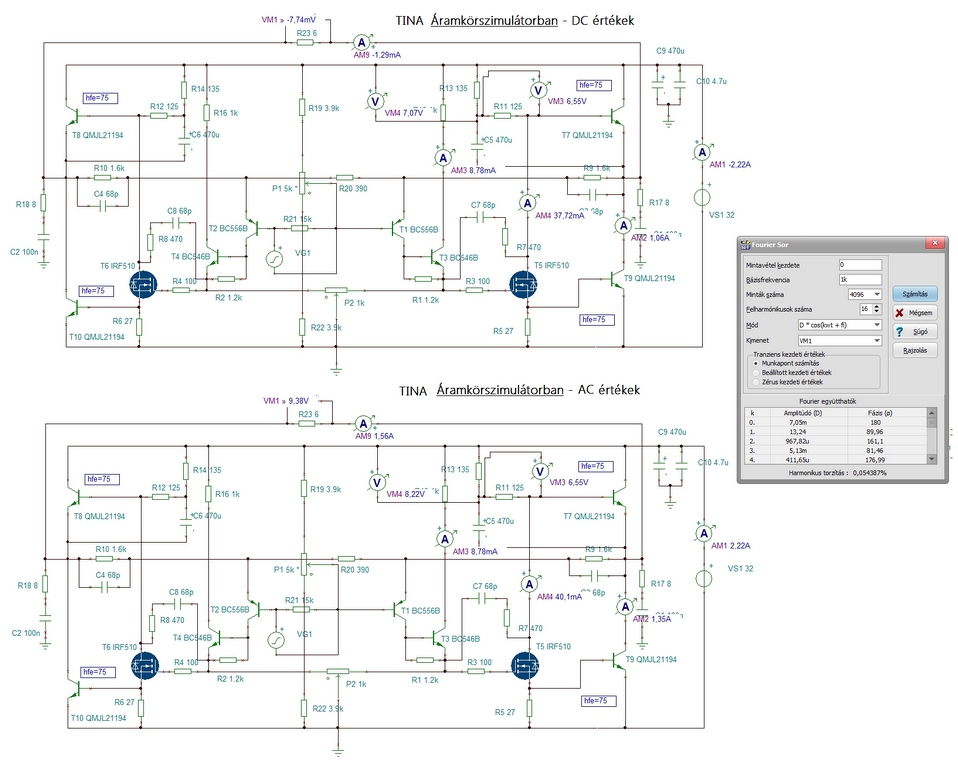Viewport: 958px width, 768px height.
Task: Click the AM1 ammeter in AC schematic
Action: click(x=704, y=534)
